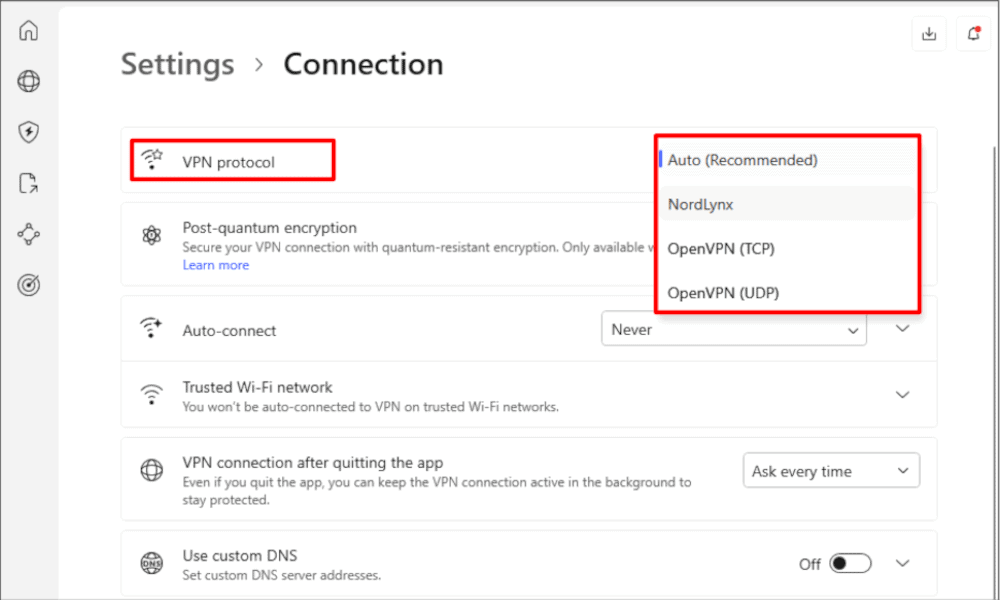1000x600 pixels.
Task: Choose NordLynx from protocol list
Action: [787, 204]
